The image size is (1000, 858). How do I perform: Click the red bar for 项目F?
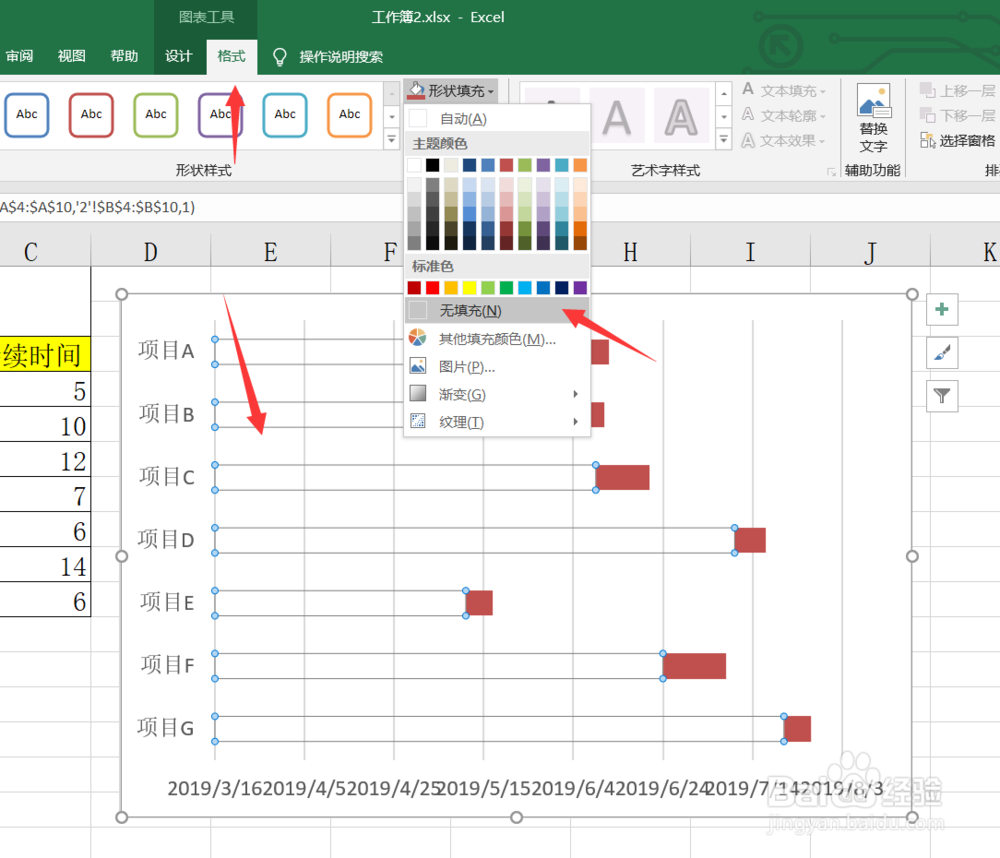click(x=695, y=666)
